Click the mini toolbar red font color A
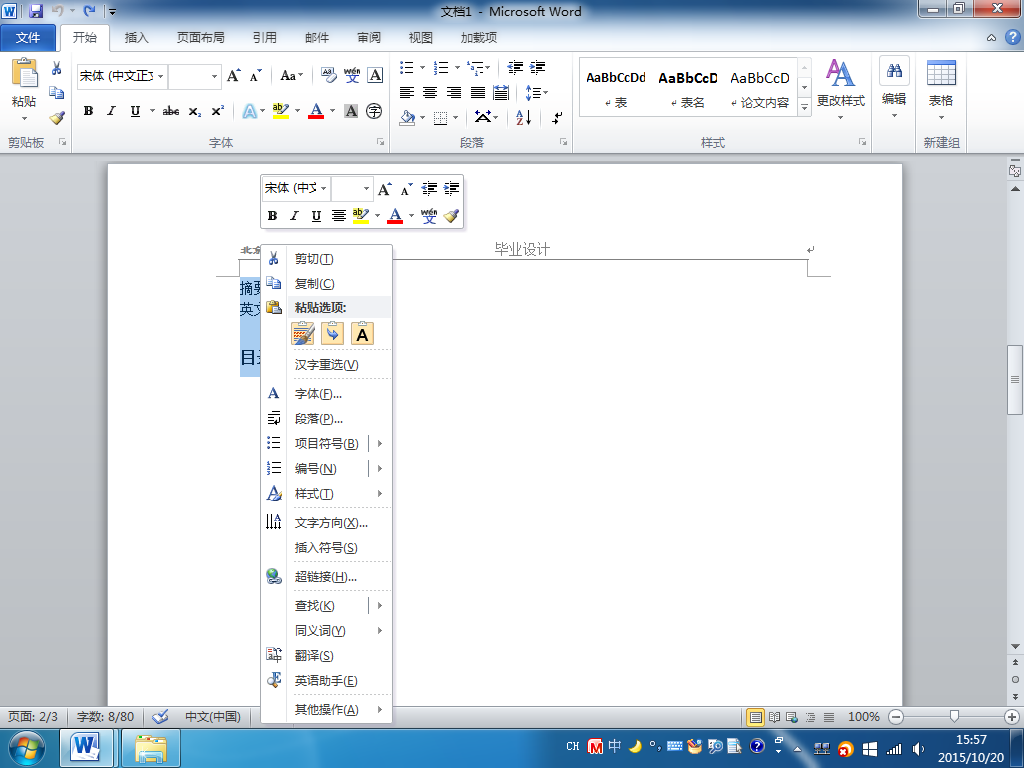The image size is (1024, 768). coord(394,216)
